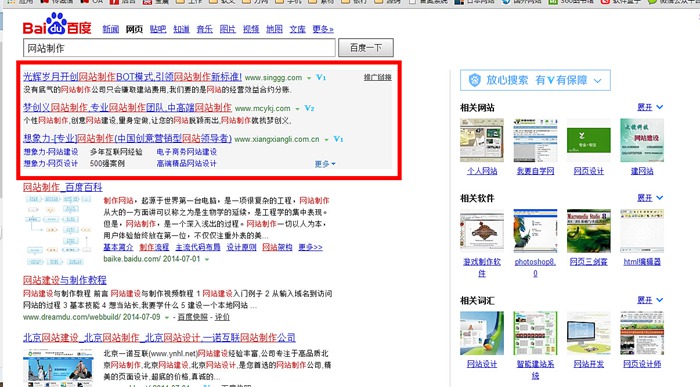Screen dimensions: 700x387
Task: Click the 网页三剑客 software thumbnail
Action: pyautogui.click(x=588, y=231)
